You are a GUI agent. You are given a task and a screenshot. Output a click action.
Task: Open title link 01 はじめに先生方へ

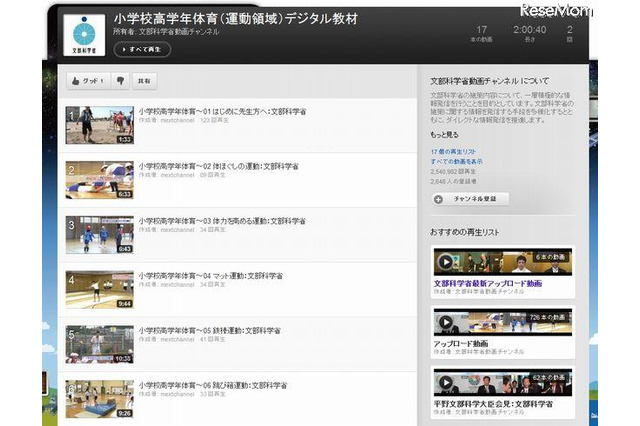point(222,111)
